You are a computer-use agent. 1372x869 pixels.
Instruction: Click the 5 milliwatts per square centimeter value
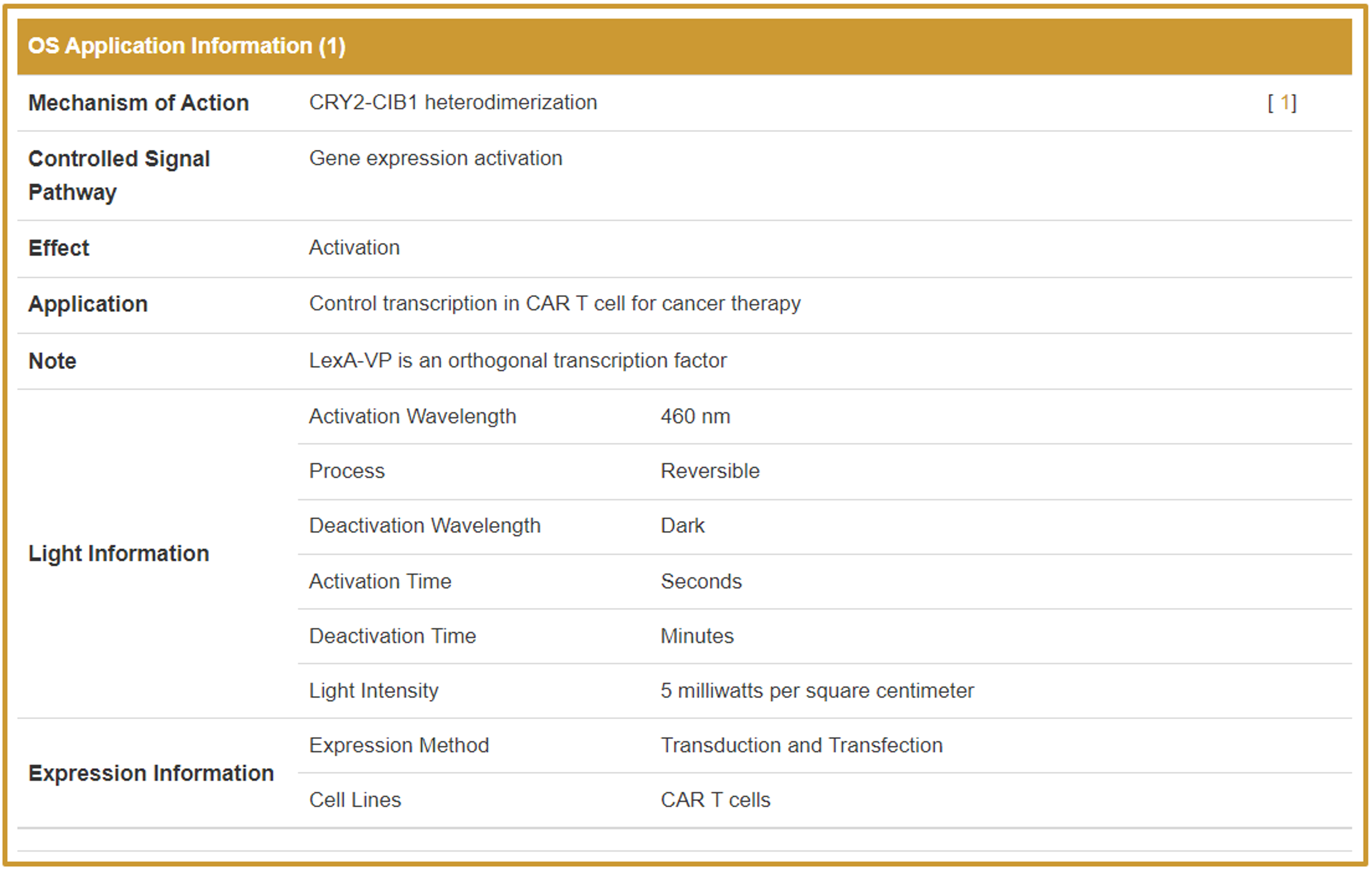pyautogui.click(x=817, y=691)
